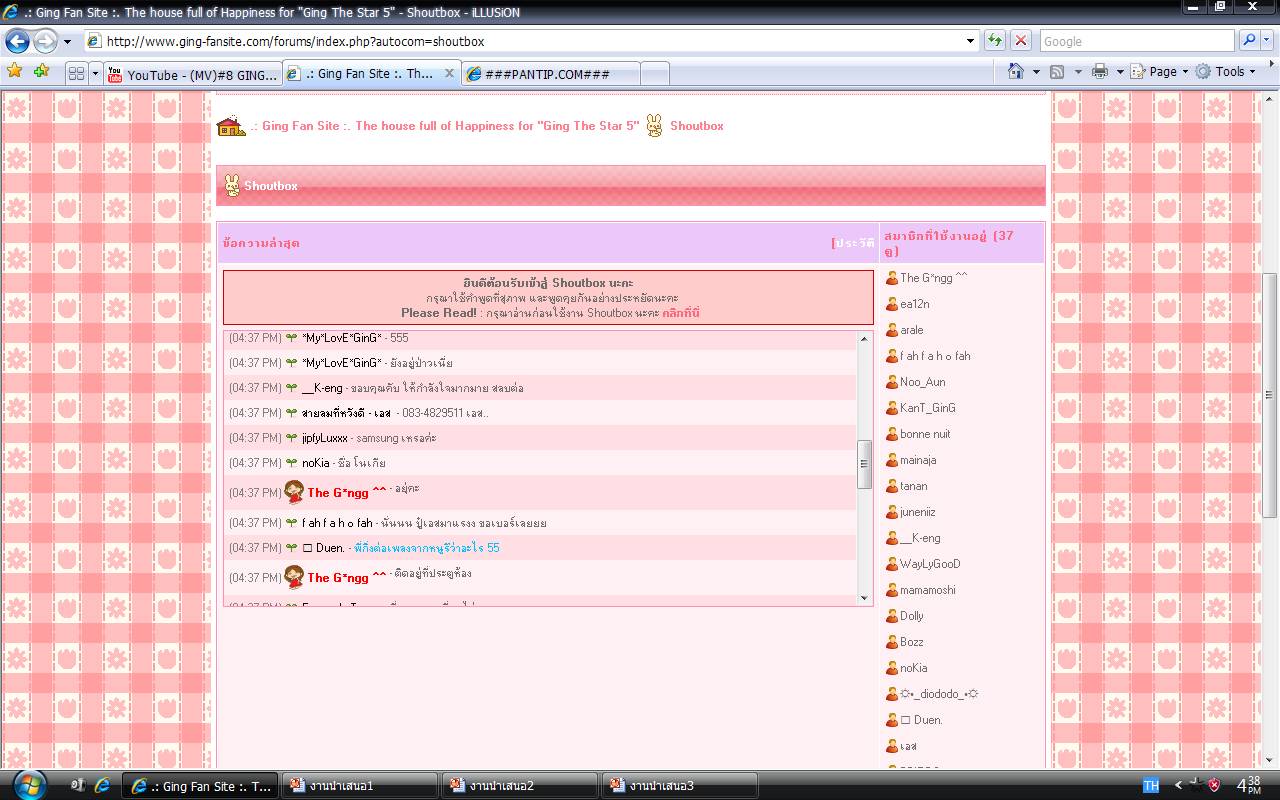Open The G*ngg ^^ in the online members list

pos(934,278)
